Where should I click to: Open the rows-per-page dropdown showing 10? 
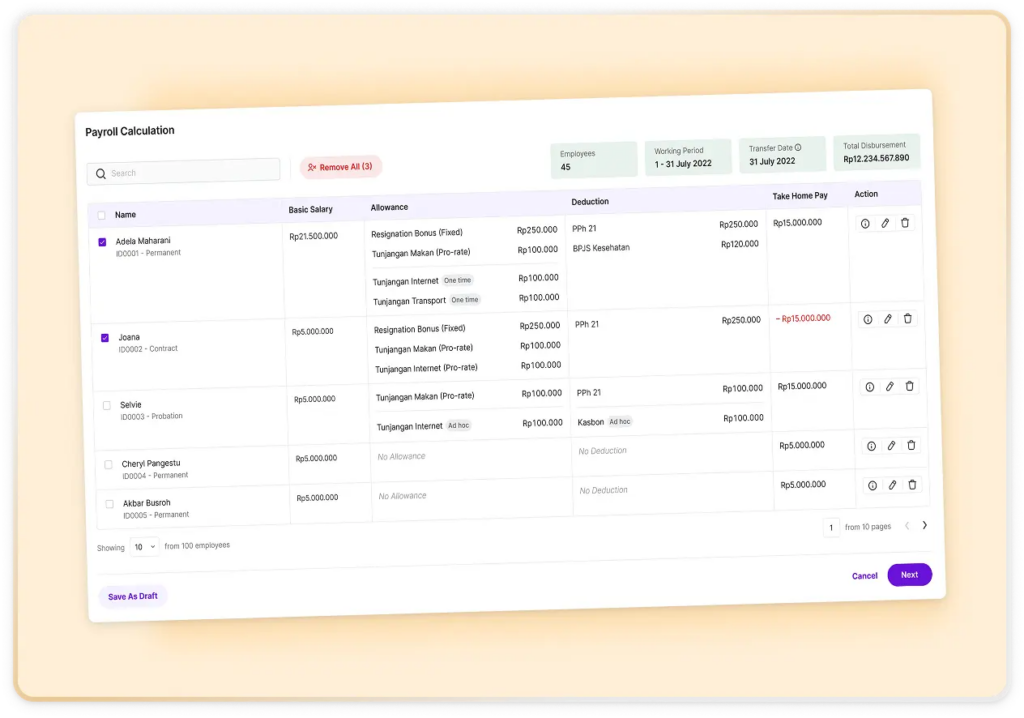point(145,547)
